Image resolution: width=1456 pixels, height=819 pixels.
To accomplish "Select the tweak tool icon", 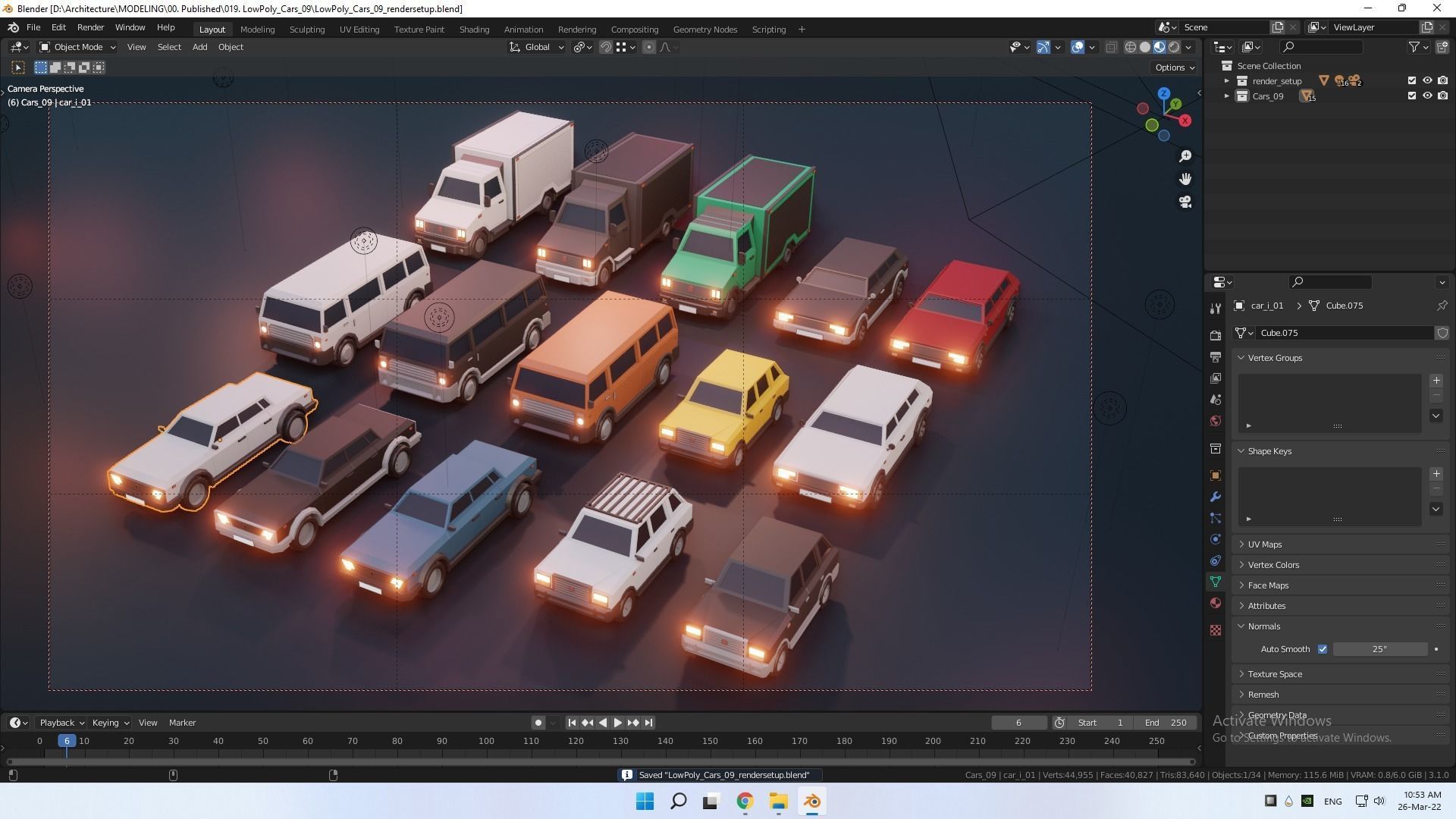I will click(18, 67).
